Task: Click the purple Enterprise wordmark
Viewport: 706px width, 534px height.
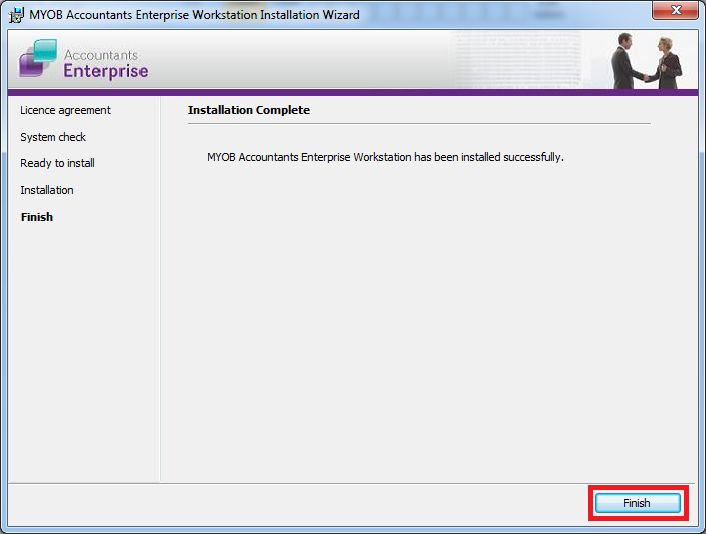Action: coord(105,71)
